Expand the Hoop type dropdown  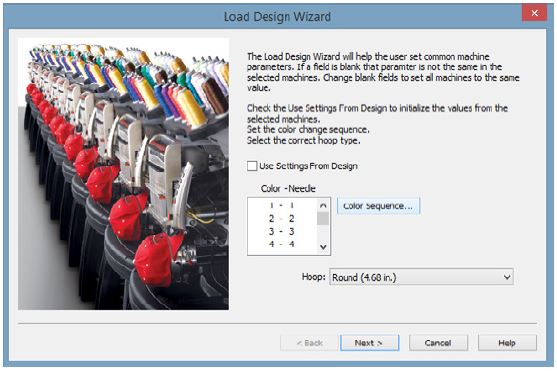(x=421, y=277)
